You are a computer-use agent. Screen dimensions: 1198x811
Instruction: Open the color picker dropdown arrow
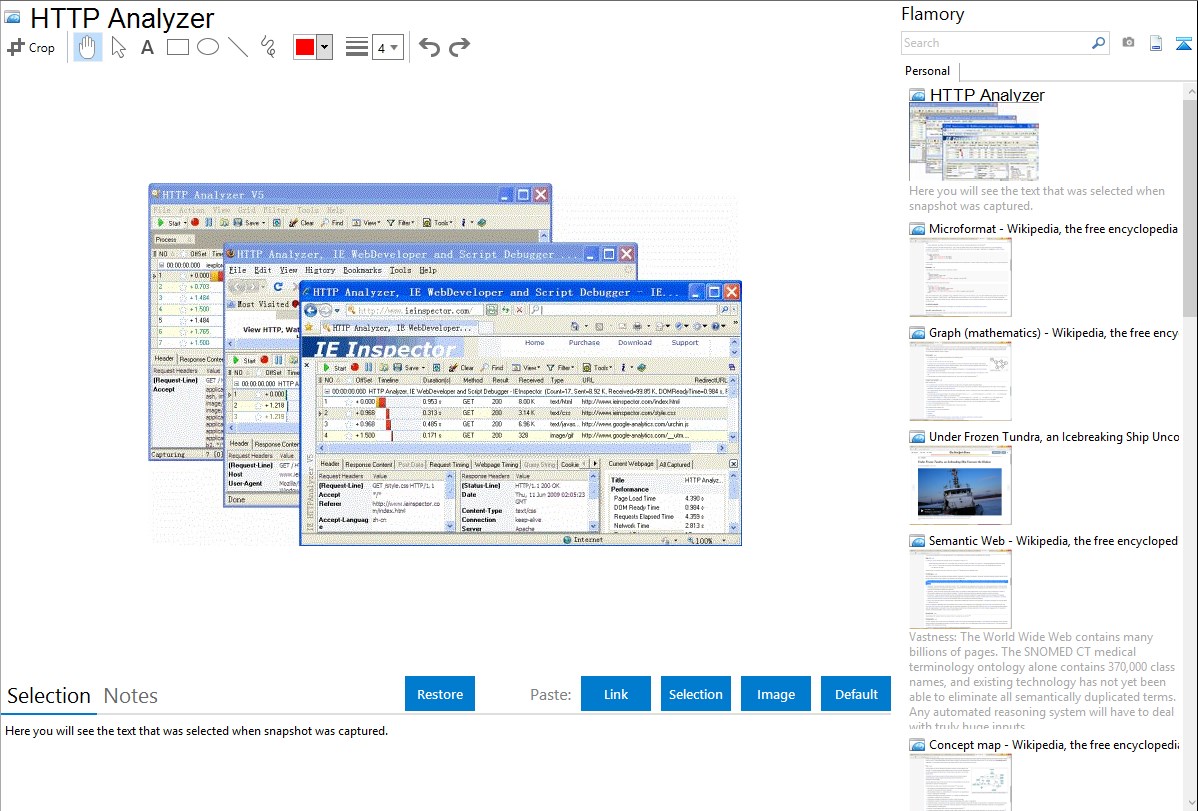pos(325,47)
